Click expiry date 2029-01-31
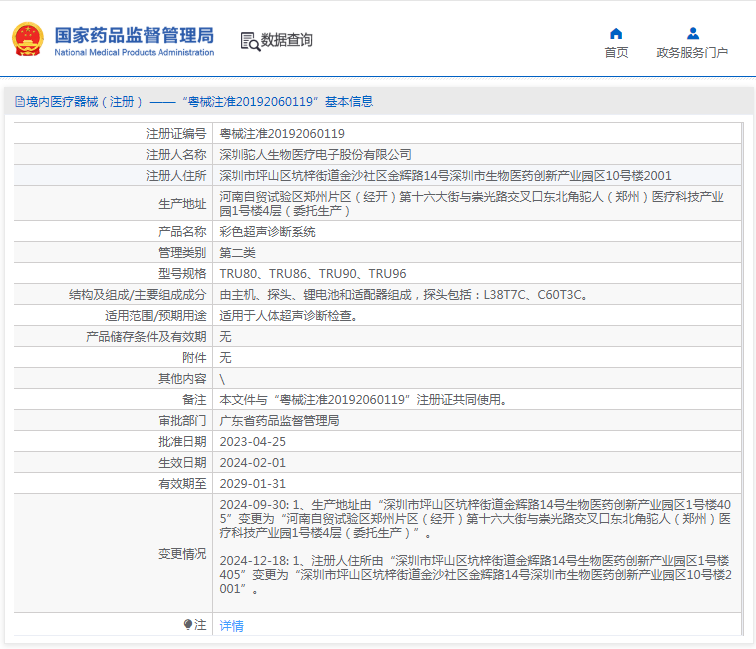The height and width of the screenshot is (649, 756). pyautogui.click(x=253, y=484)
